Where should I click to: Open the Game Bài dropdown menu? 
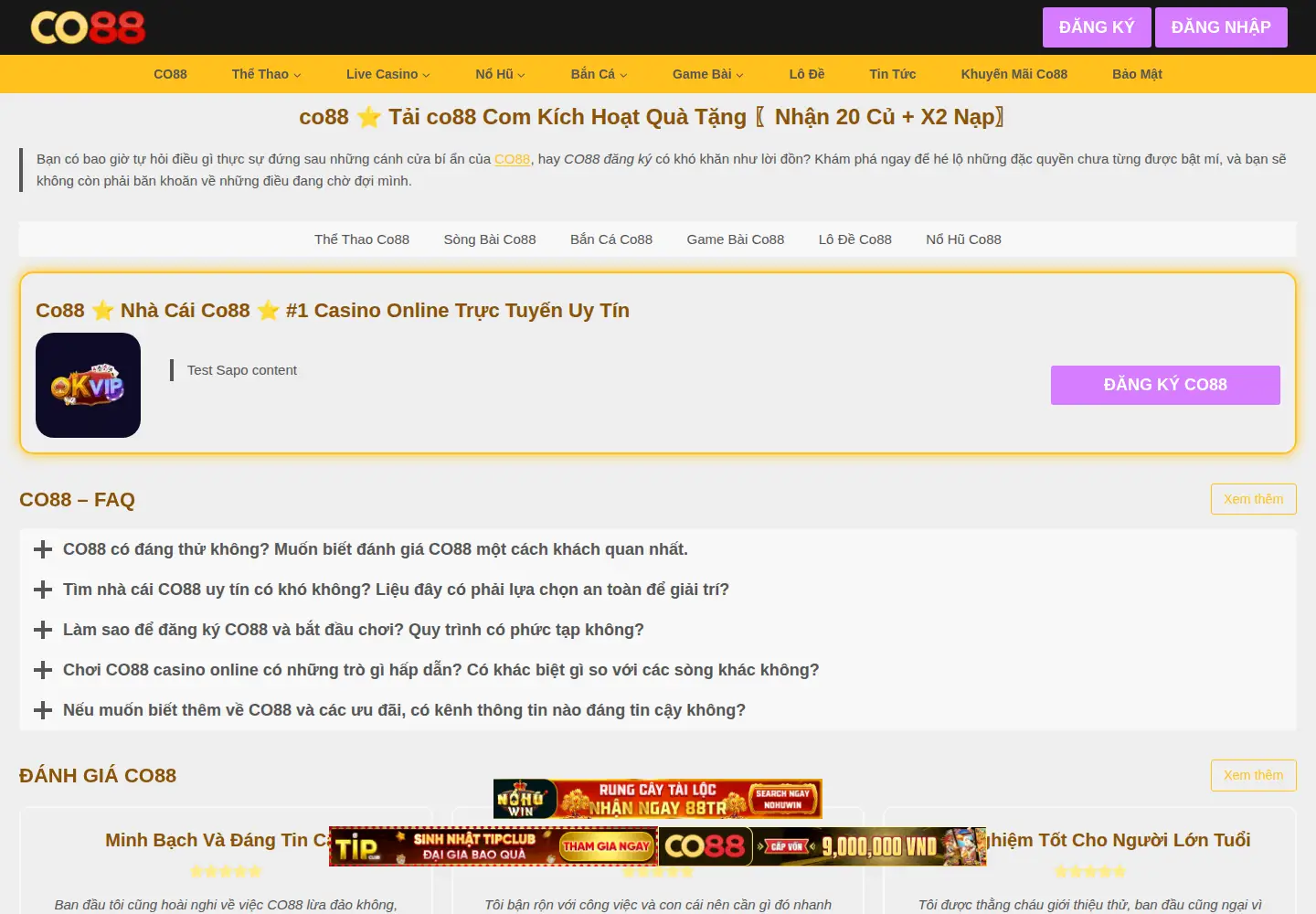coord(707,74)
